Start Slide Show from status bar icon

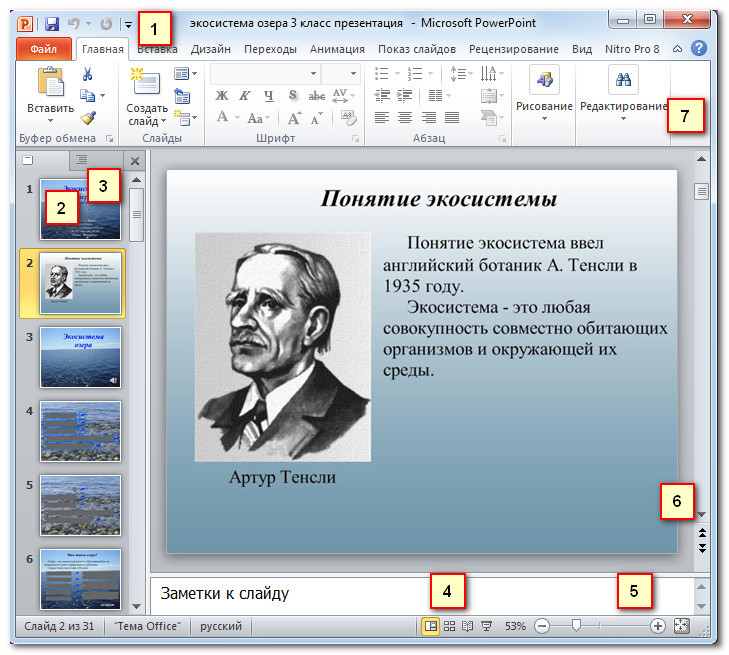tap(486, 626)
